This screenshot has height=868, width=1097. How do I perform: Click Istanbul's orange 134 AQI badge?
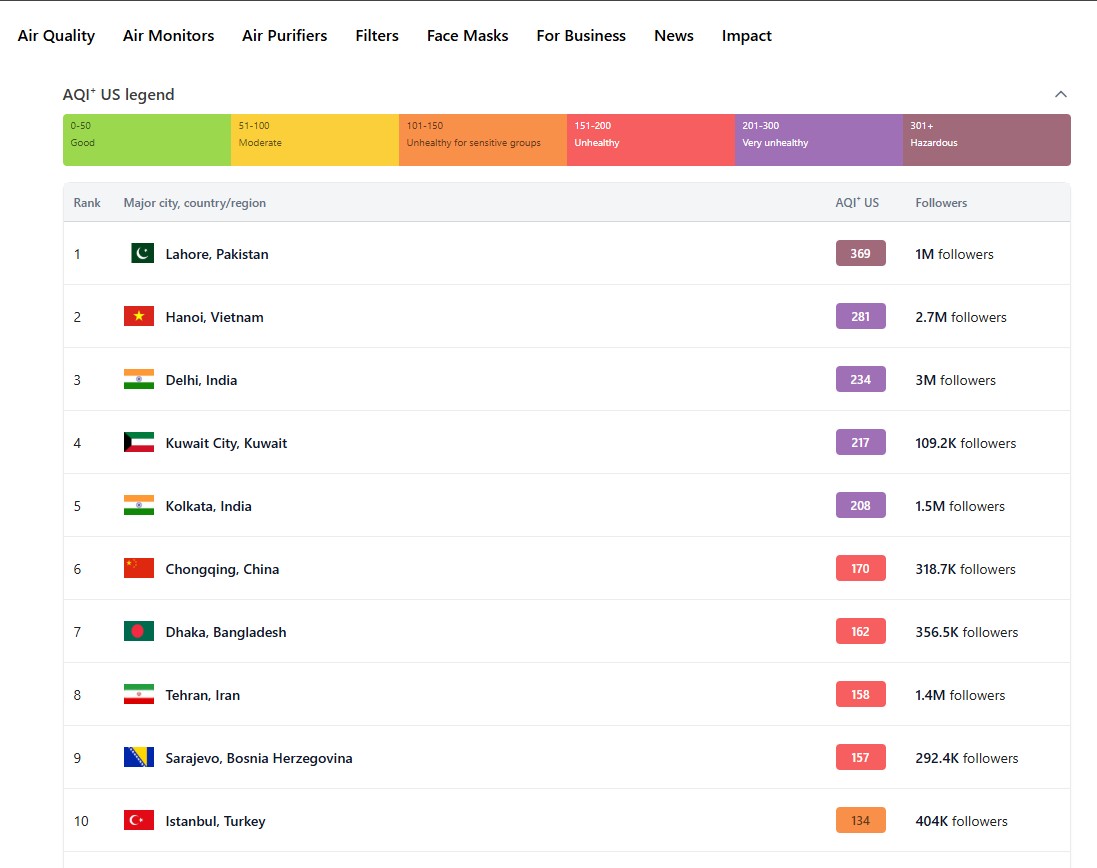coord(860,821)
